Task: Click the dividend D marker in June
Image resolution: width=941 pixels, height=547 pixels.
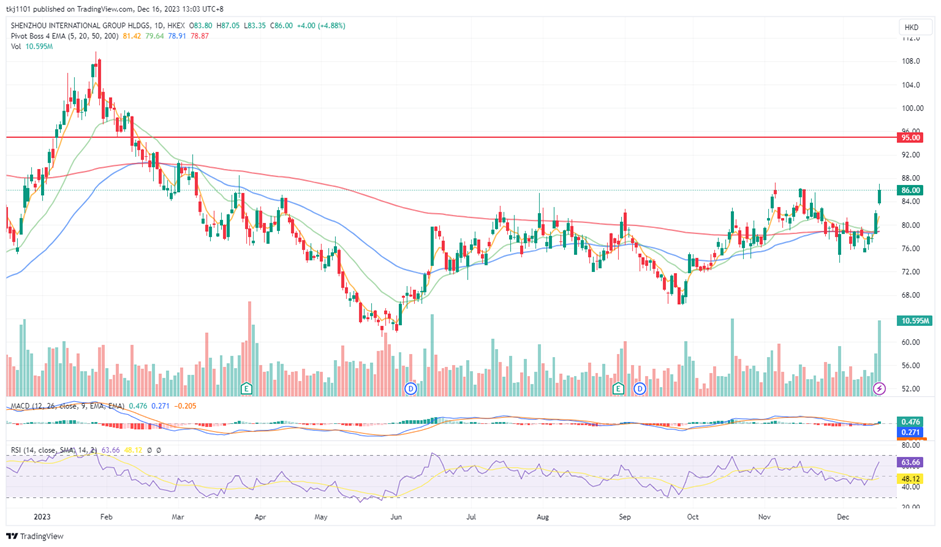Action: point(410,388)
